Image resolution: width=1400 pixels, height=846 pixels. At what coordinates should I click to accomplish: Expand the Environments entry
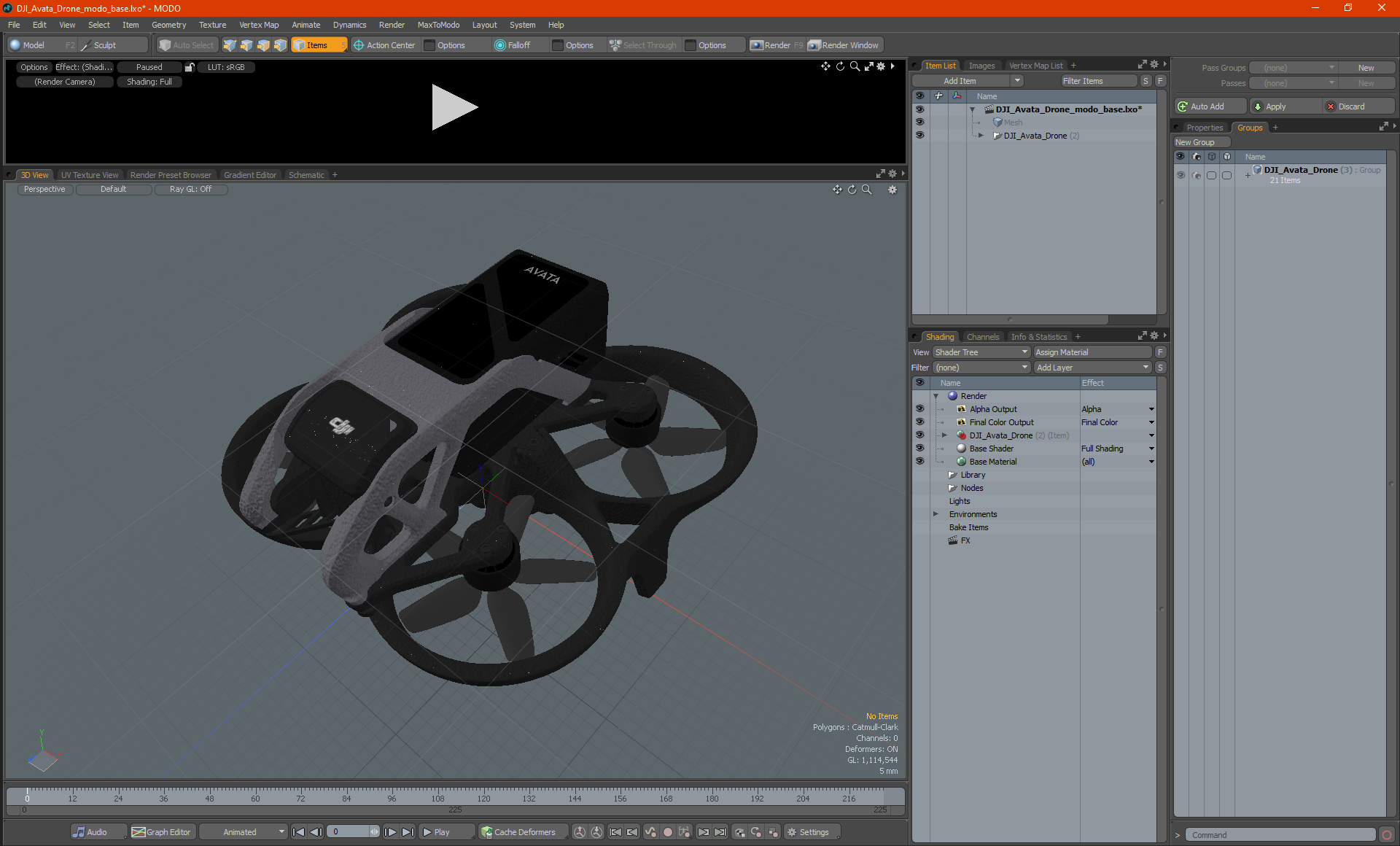click(x=936, y=514)
